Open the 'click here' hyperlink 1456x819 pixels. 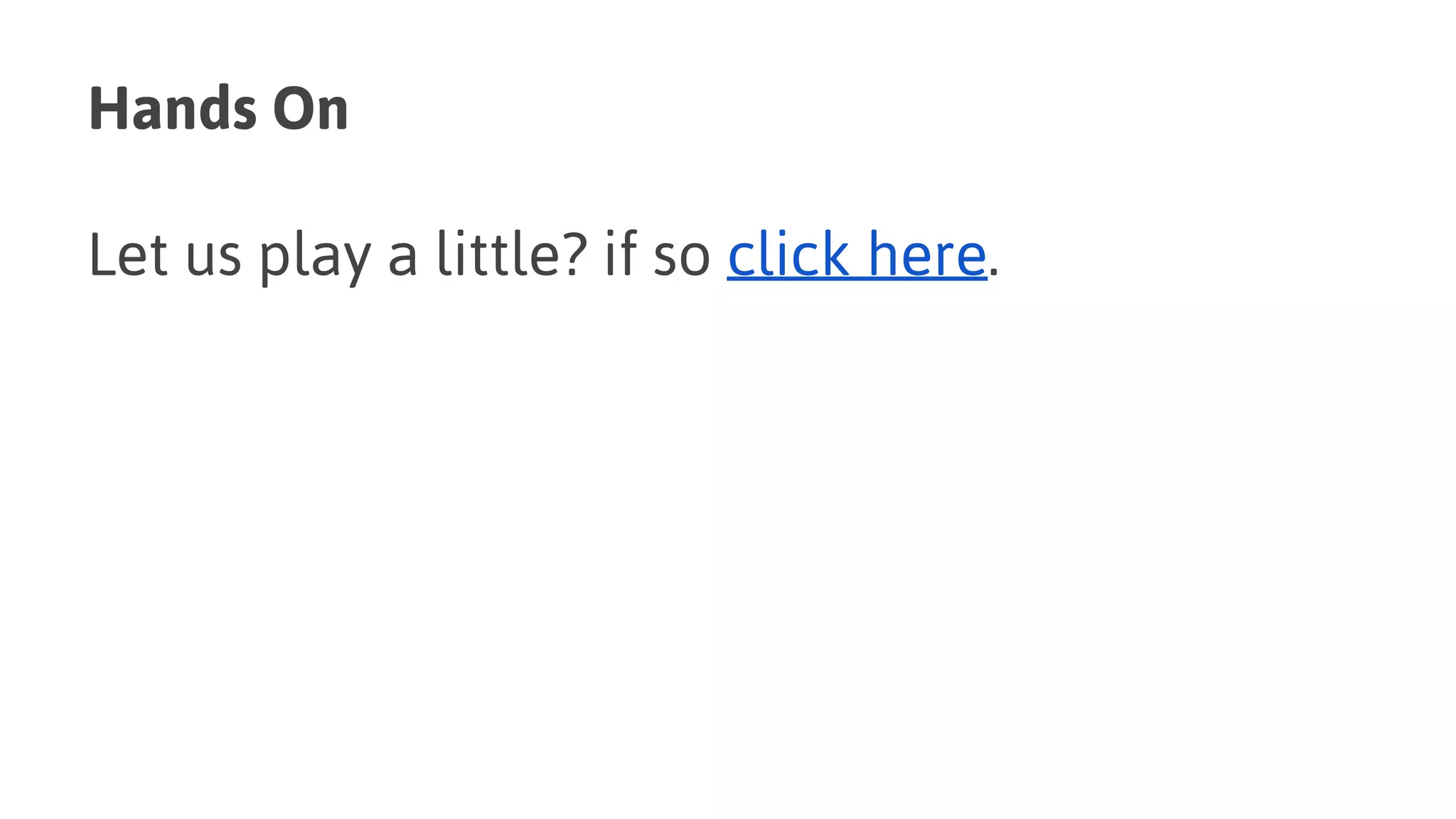857,254
